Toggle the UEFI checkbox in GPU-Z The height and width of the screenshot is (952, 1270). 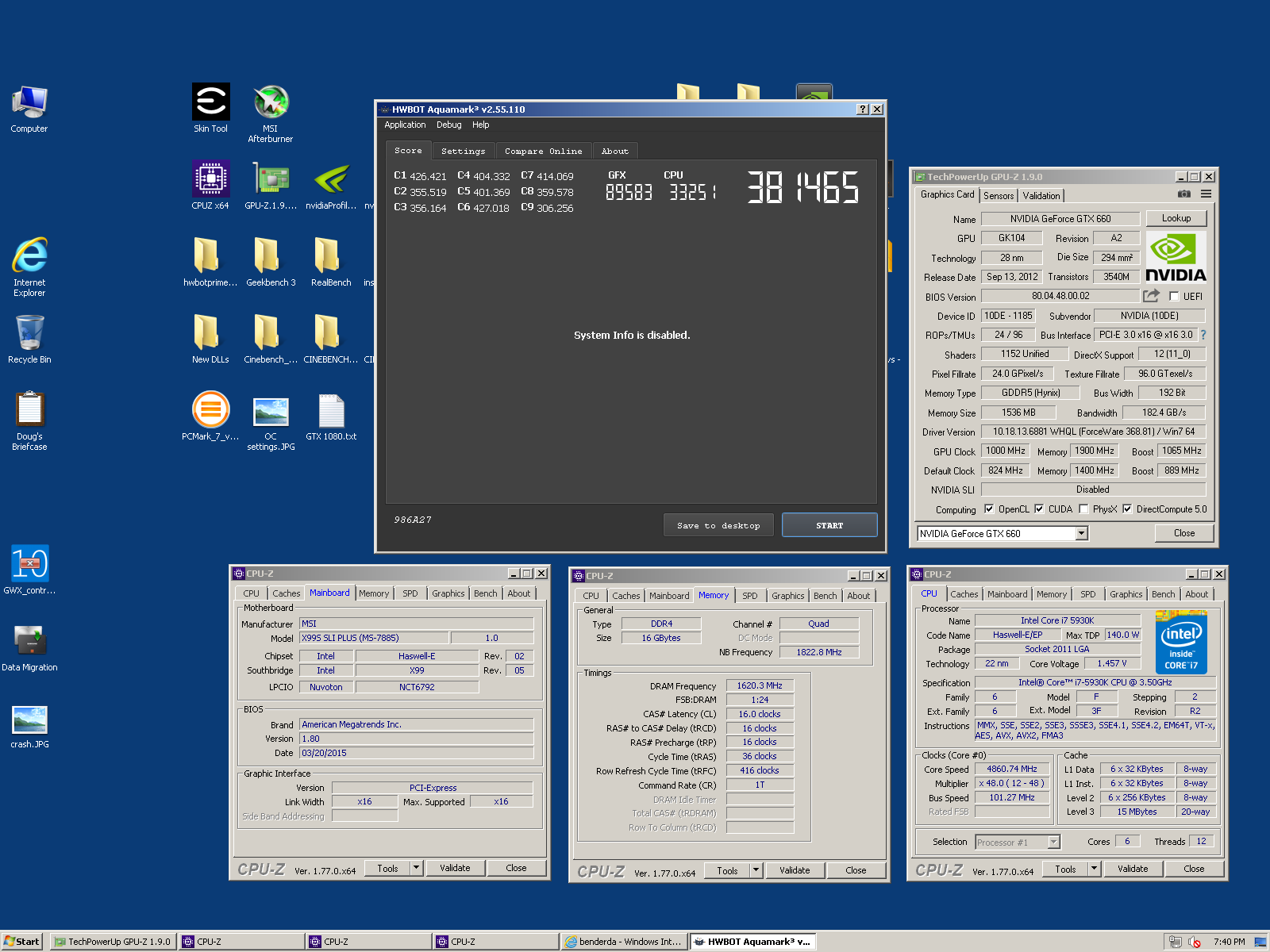pos(1174,297)
